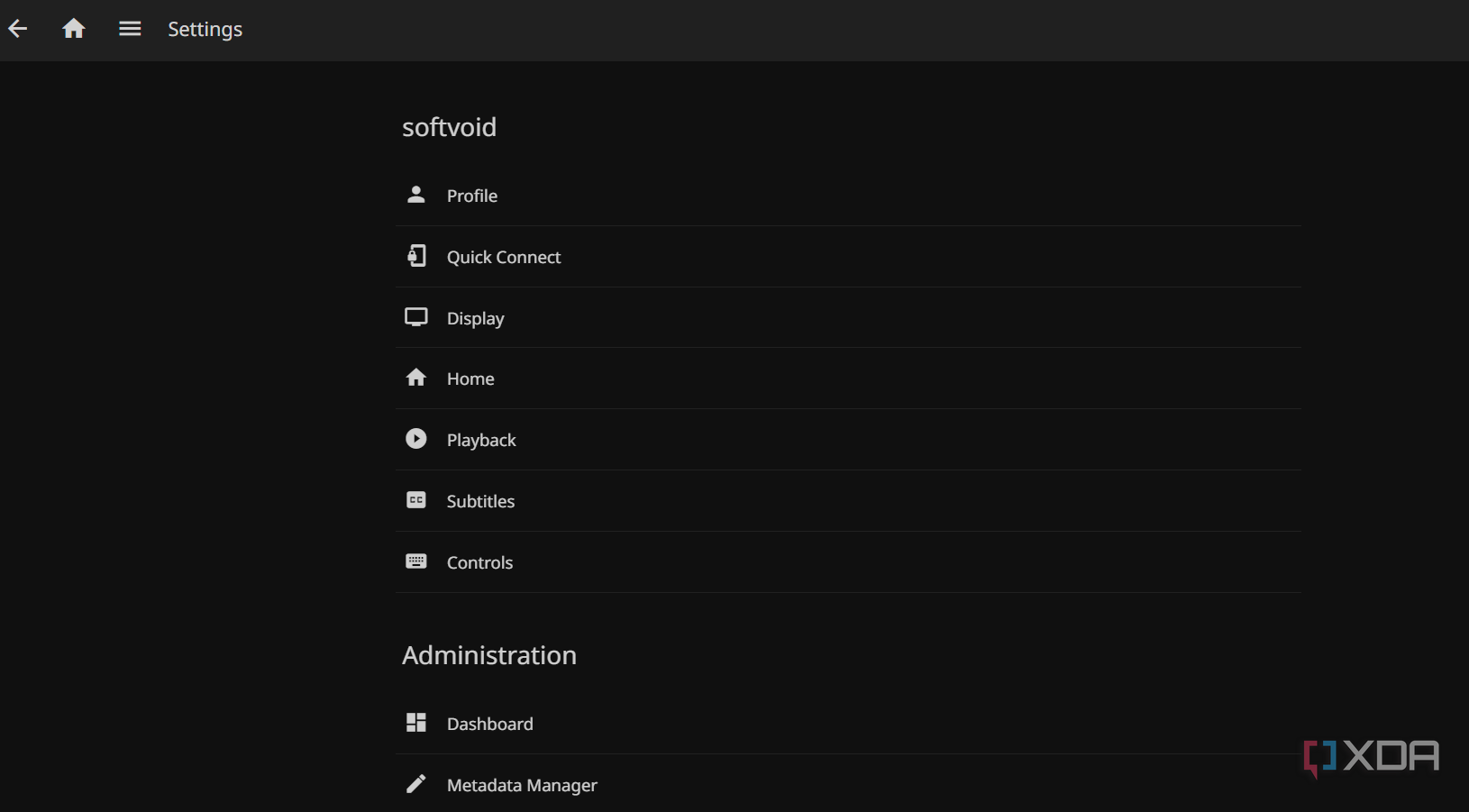
Task: Open Quick Connect settings
Action: point(848,257)
